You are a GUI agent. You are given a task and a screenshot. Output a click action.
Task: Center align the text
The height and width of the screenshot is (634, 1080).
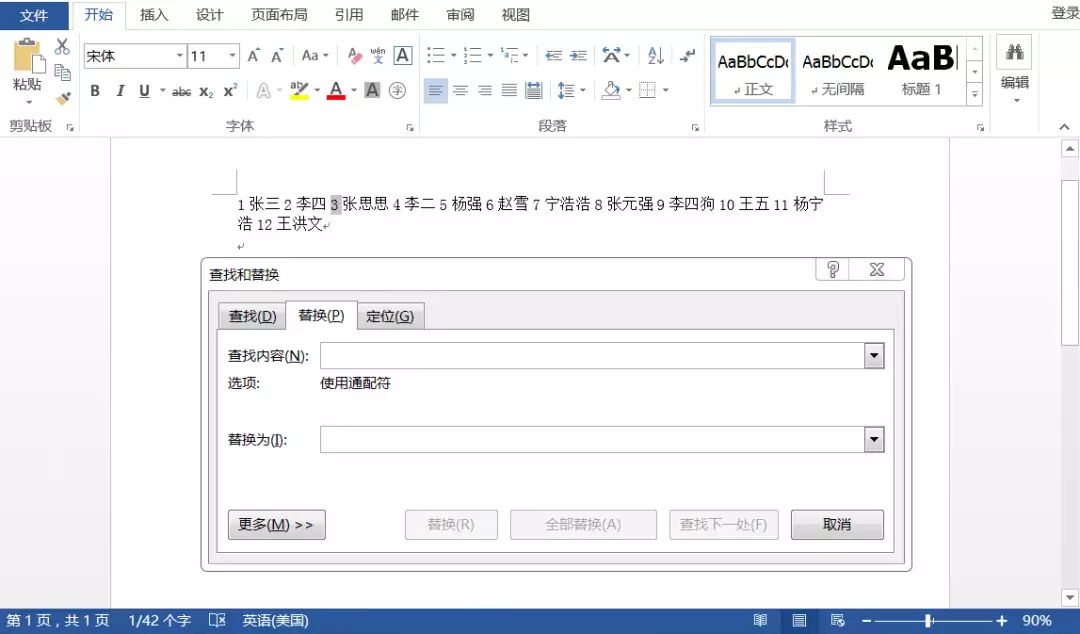coord(460,90)
